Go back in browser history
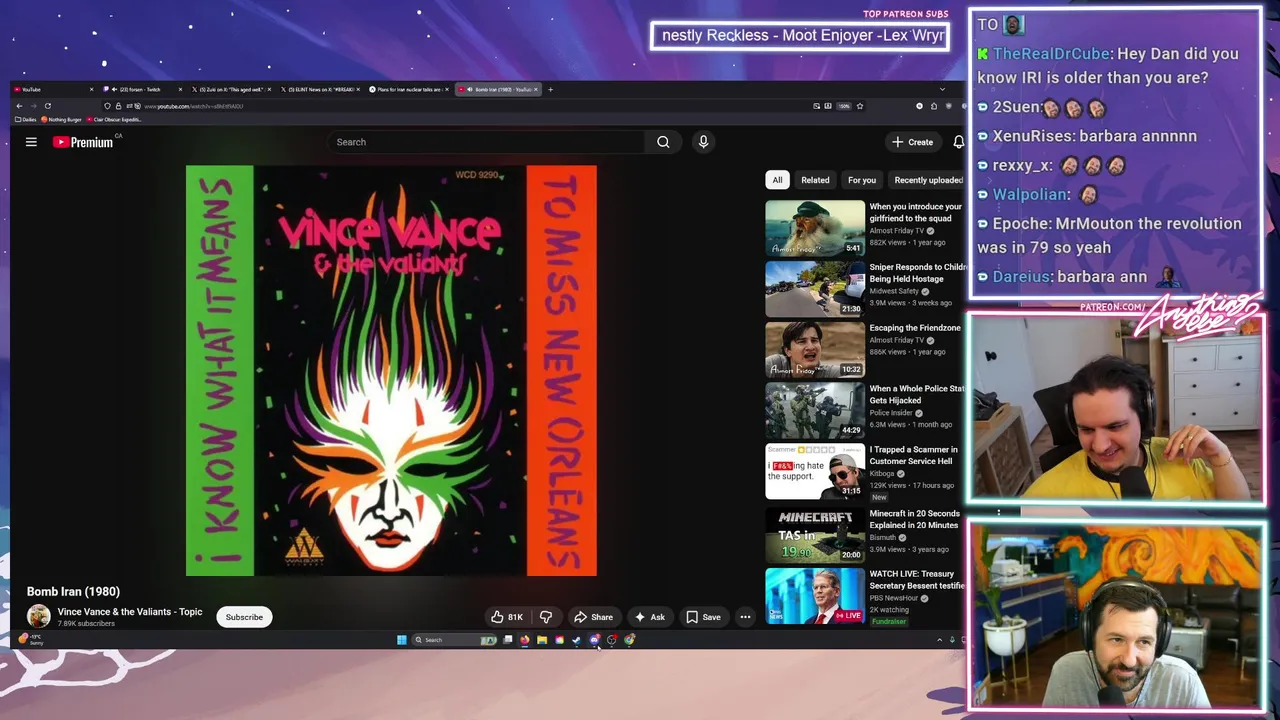Screen dimensions: 1280x720 click(19, 106)
